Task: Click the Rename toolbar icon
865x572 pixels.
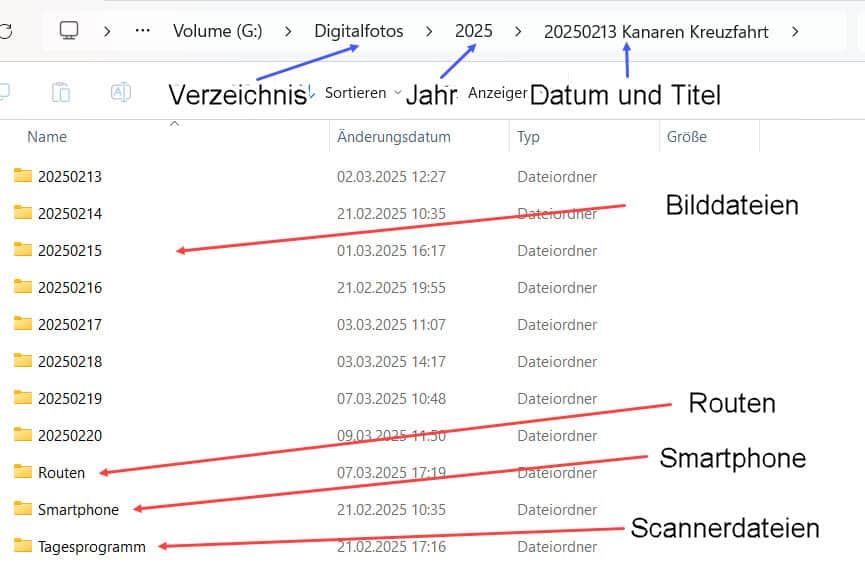Action: tap(121, 92)
